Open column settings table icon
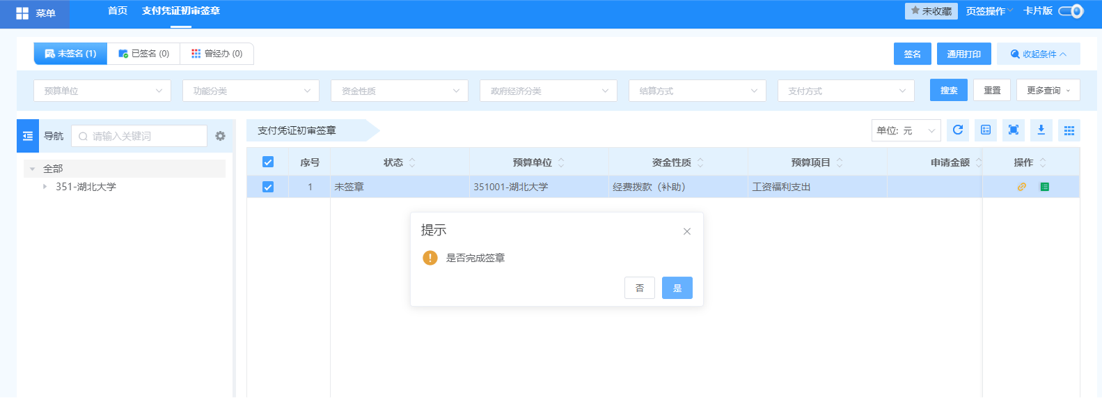The image size is (1102, 398). (x=985, y=130)
